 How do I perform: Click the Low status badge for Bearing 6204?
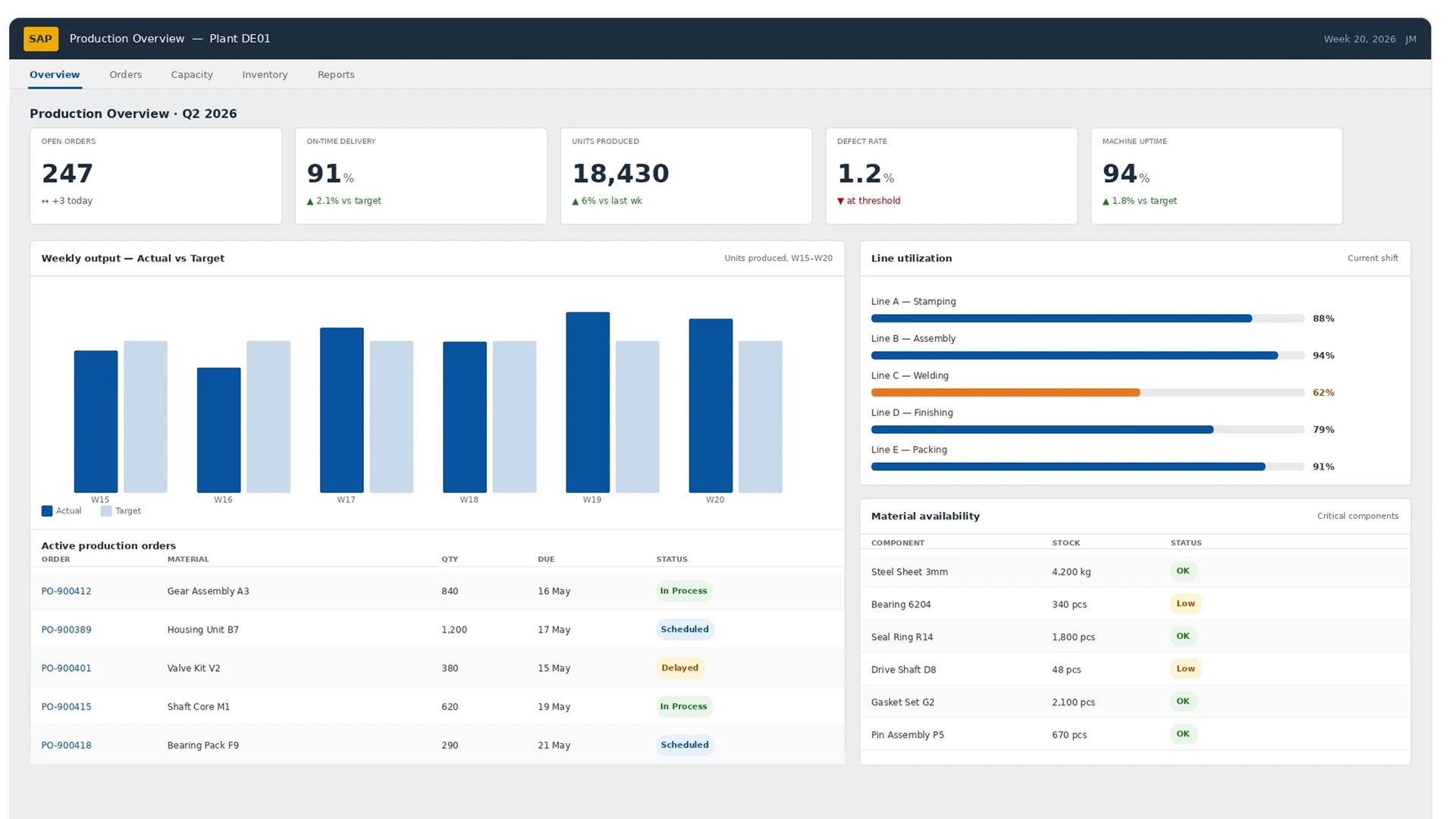click(x=1185, y=604)
